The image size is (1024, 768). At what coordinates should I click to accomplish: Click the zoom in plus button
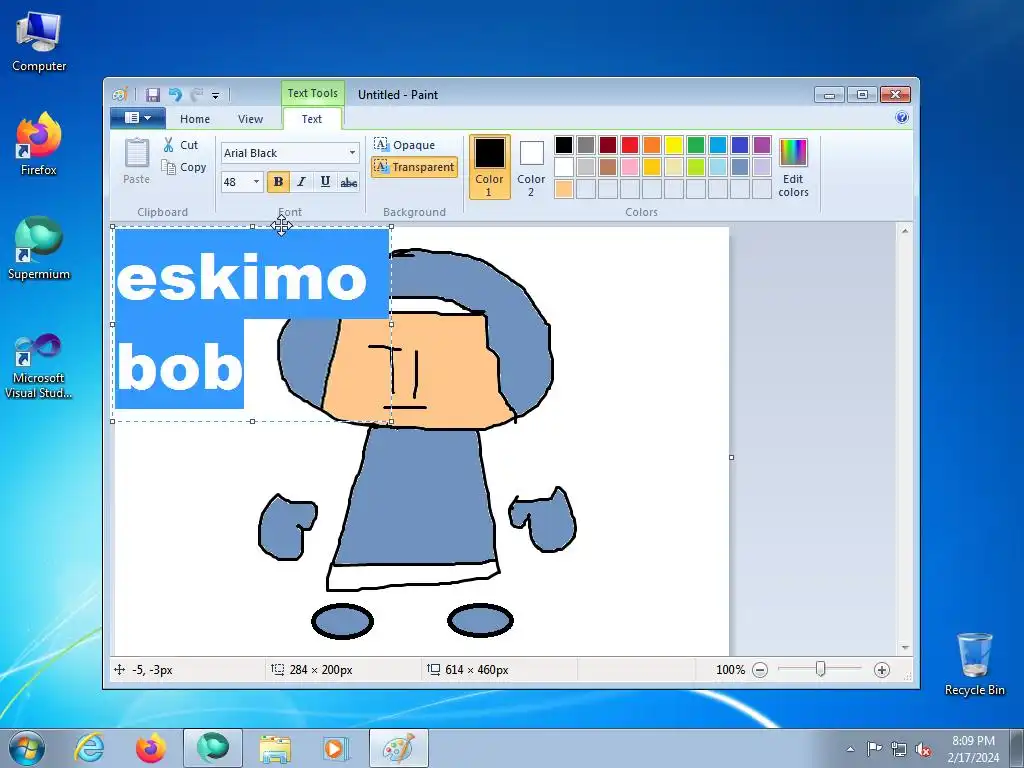coord(882,670)
